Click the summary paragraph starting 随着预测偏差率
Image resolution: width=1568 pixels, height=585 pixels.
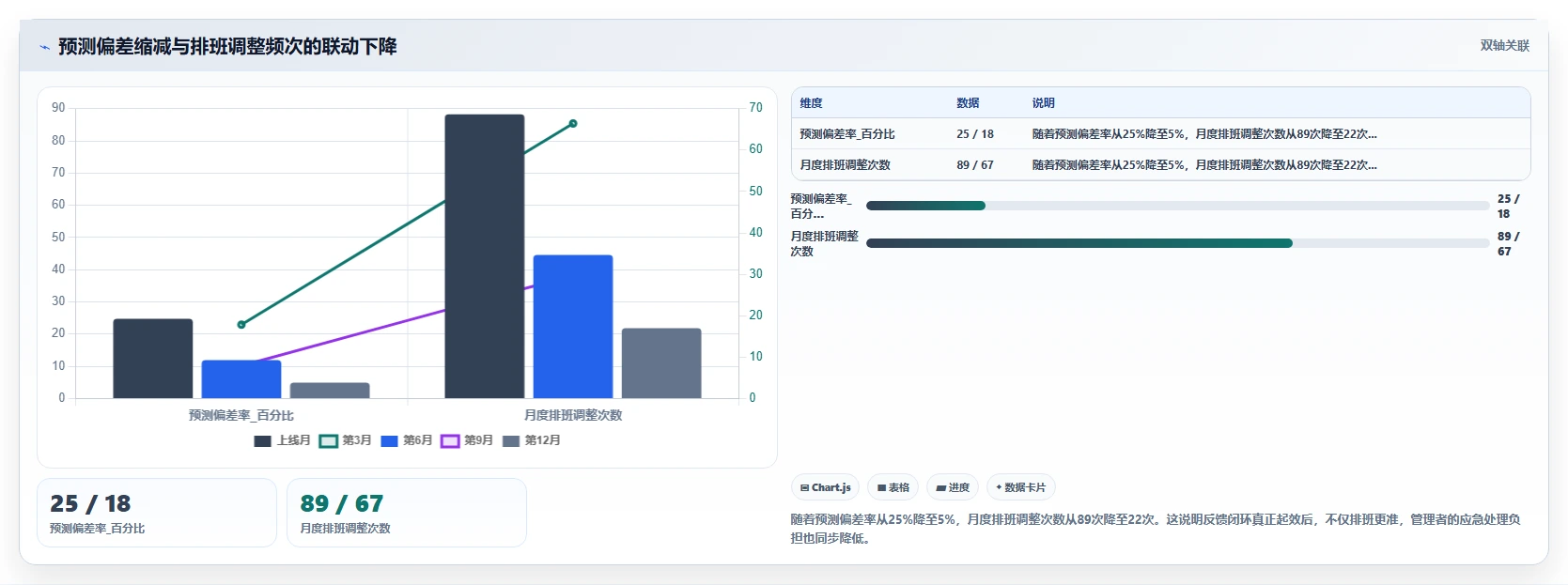1156,529
